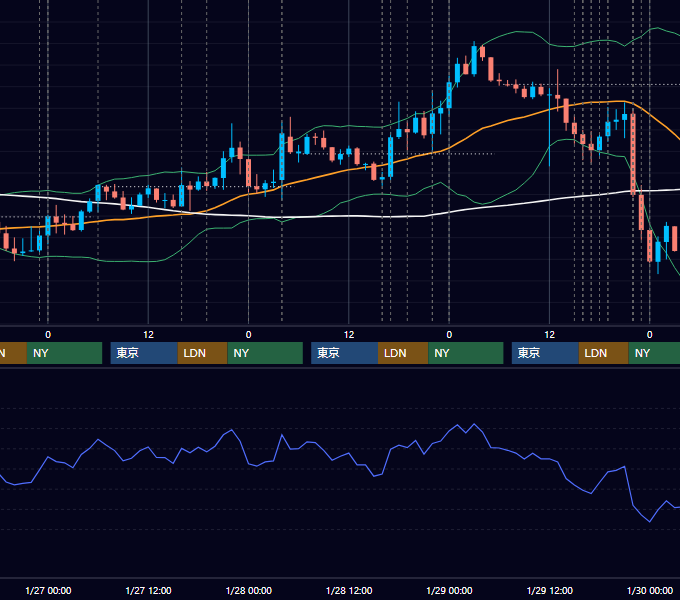Viewport: 680px width, 600px height.
Task: Select the LDN session block on 1/29
Action: (x=603, y=353)
